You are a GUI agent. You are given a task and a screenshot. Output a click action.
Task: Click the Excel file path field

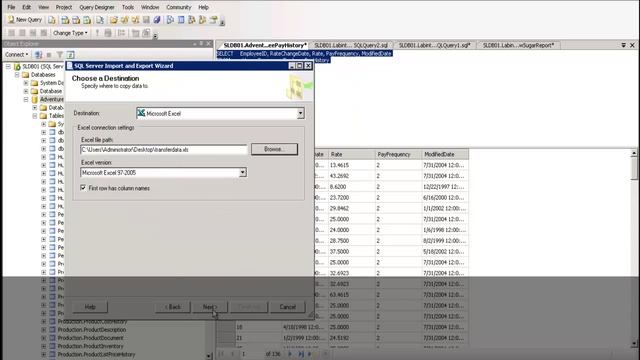(x=164, y=149)
